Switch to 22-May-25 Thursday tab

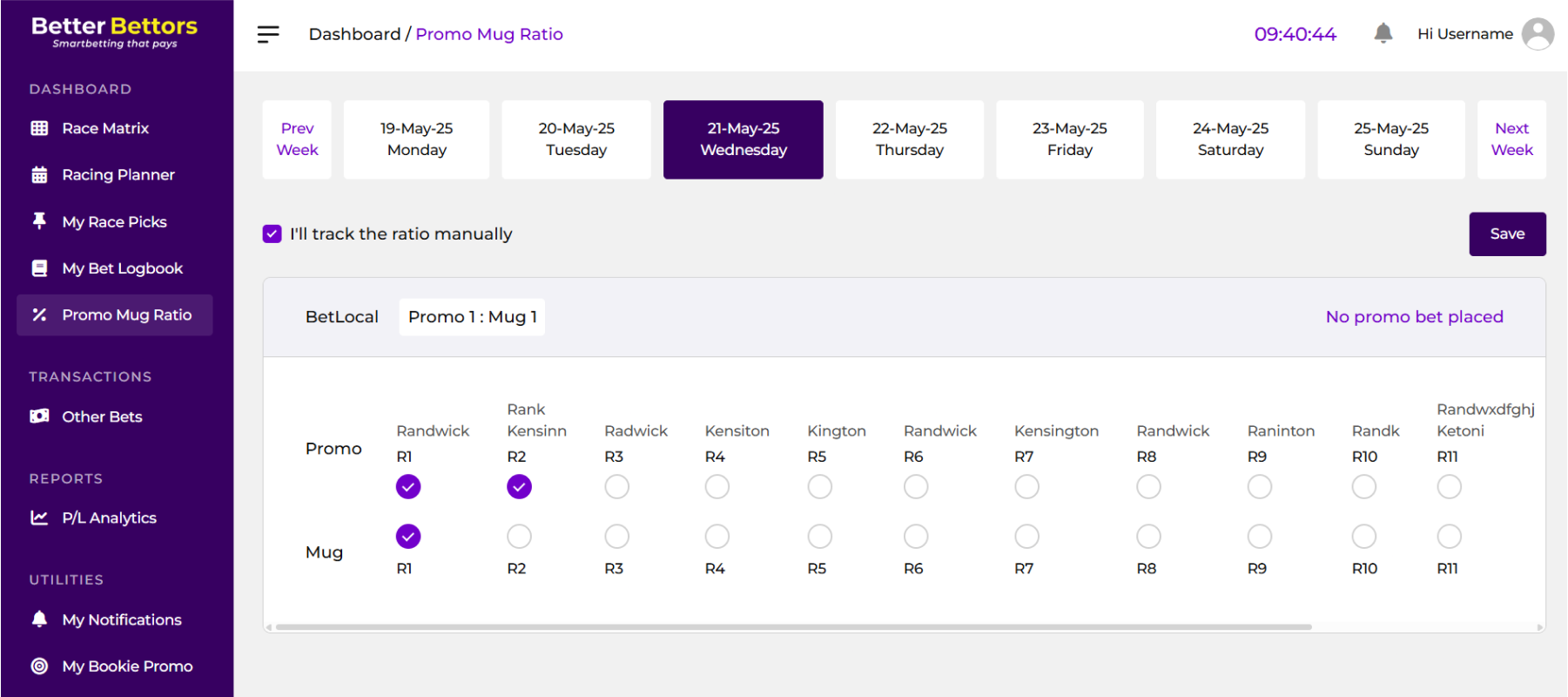(909, 139)
